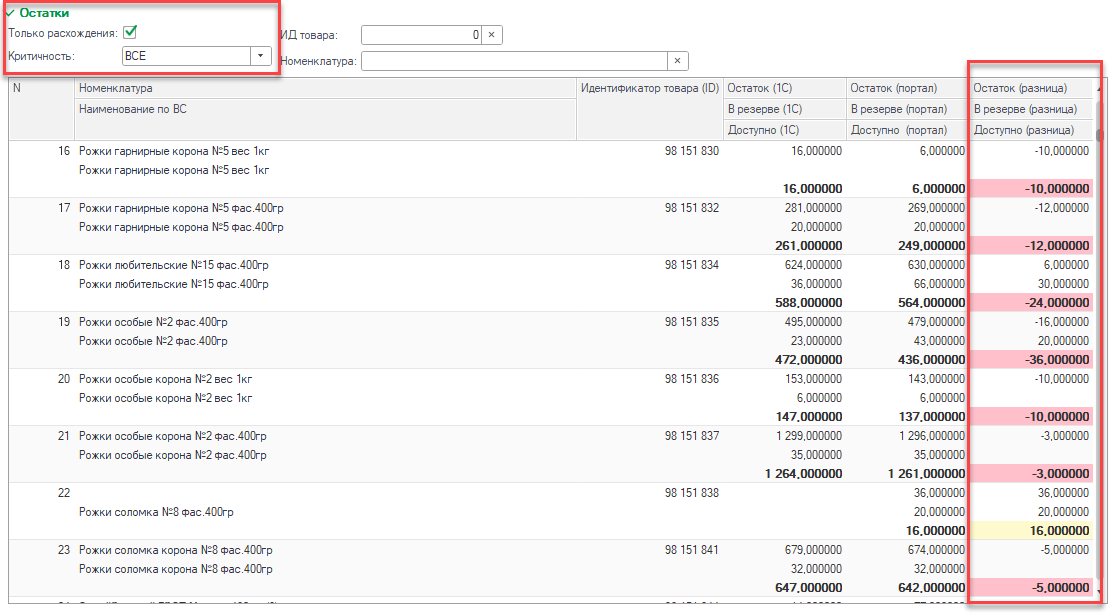This screenshot has width=1113, height=616.
Task: Sort by the Номенклатура column header
Action: [326, 88]
